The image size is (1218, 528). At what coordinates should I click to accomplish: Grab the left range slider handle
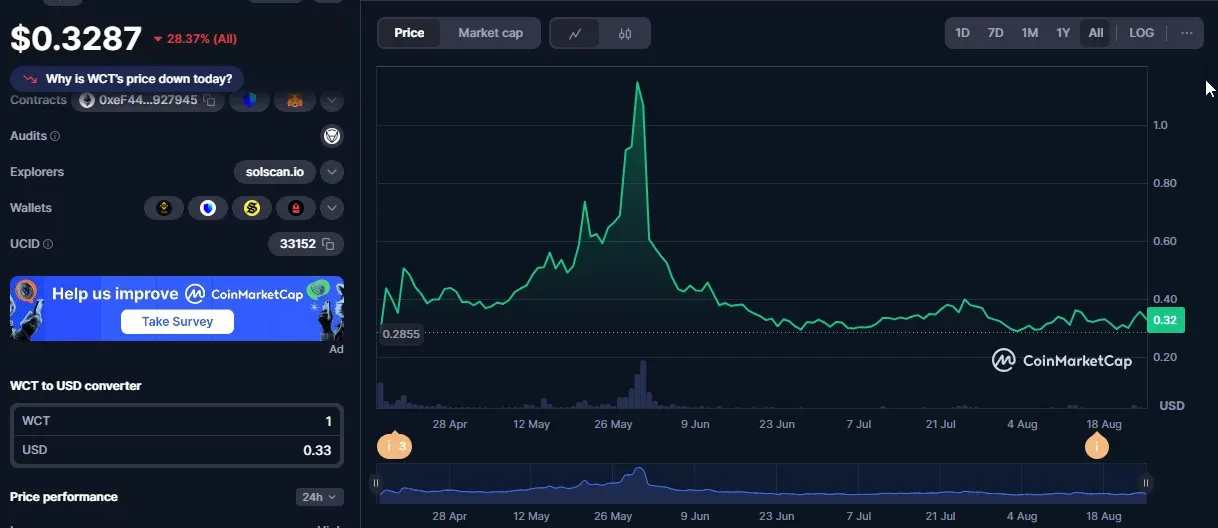pos(376,483)
